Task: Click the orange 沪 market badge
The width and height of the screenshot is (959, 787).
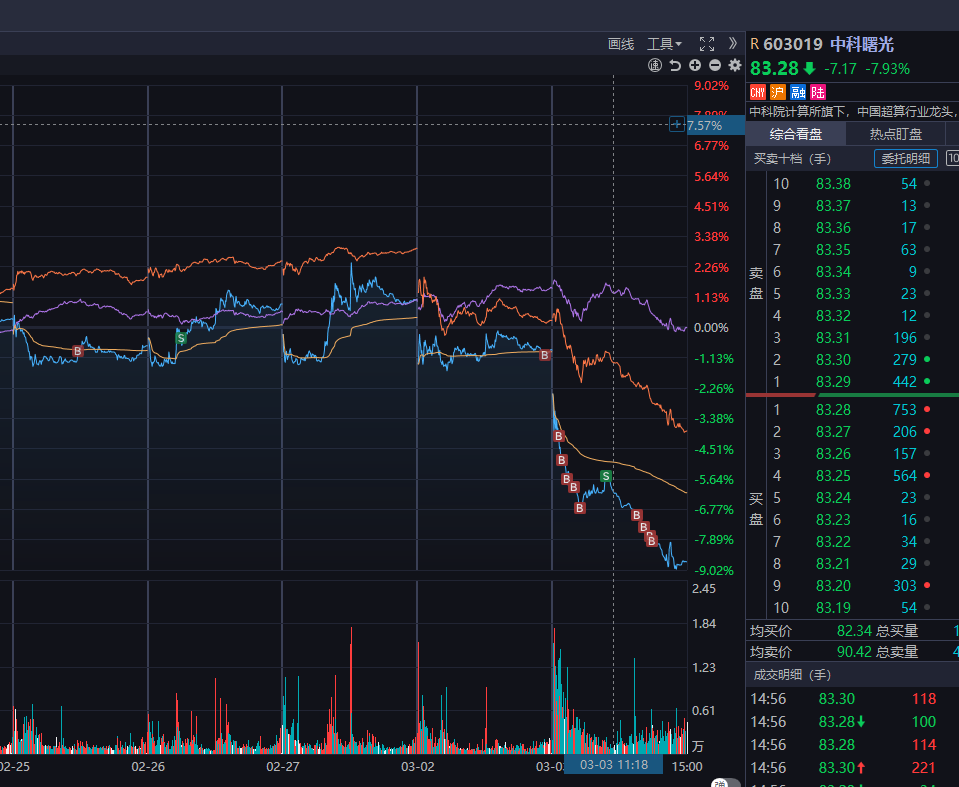Action: click(777, 92)
